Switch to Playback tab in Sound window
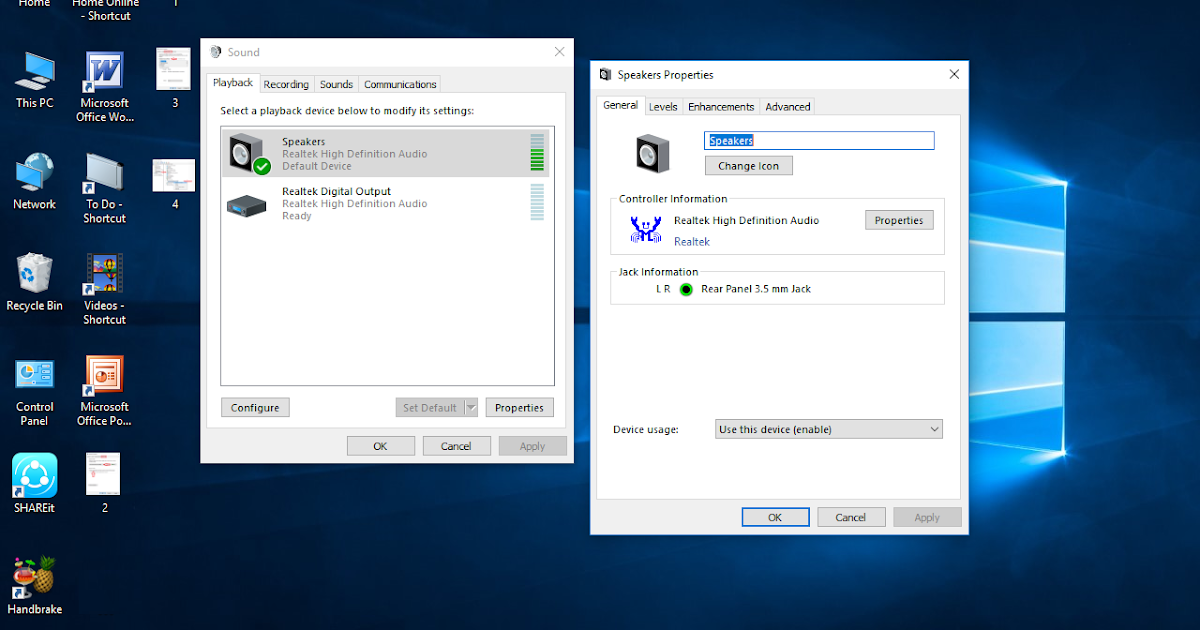This screenshot has width=1200, height=630. pyautogui.click(x=233, y=83)
